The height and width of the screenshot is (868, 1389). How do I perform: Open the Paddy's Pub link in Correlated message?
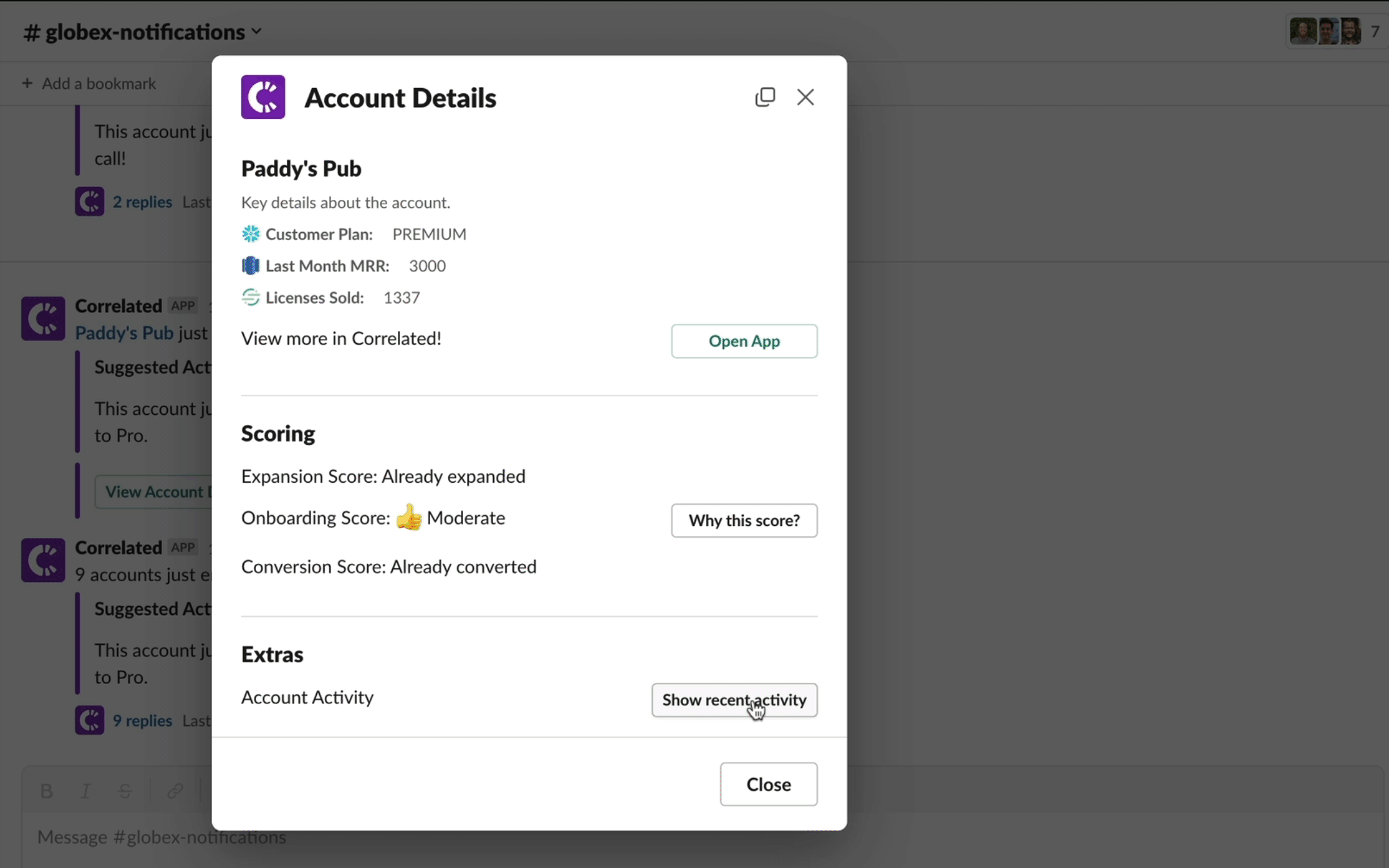pos(124,333)
